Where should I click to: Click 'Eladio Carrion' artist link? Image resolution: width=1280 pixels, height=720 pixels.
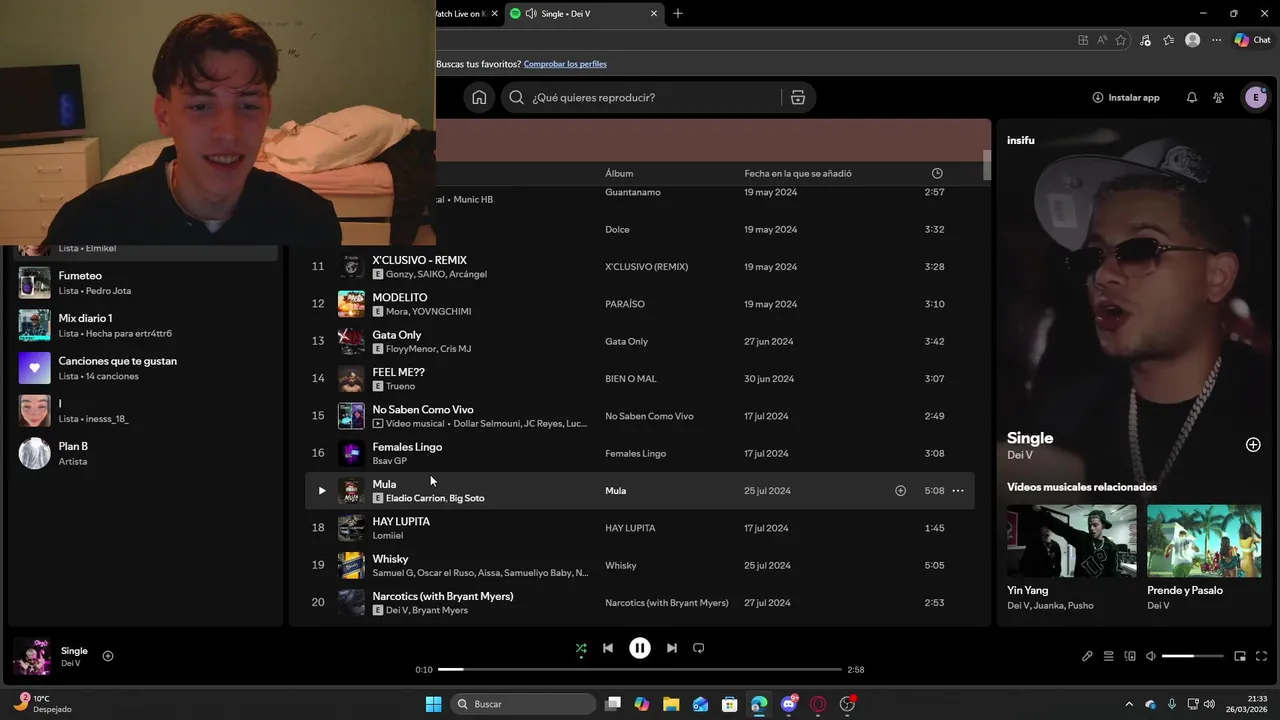tap(415, 498)
